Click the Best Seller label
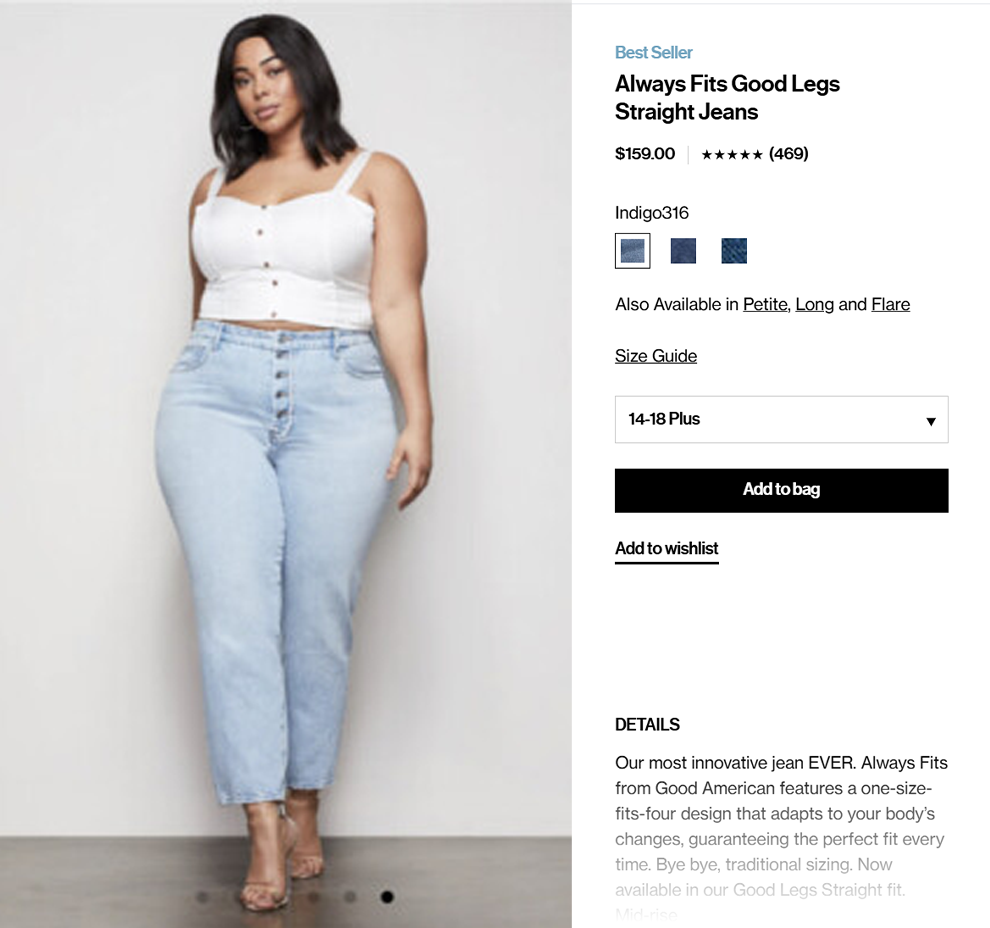This screenshot has width=990, height=928. [653, 52]
